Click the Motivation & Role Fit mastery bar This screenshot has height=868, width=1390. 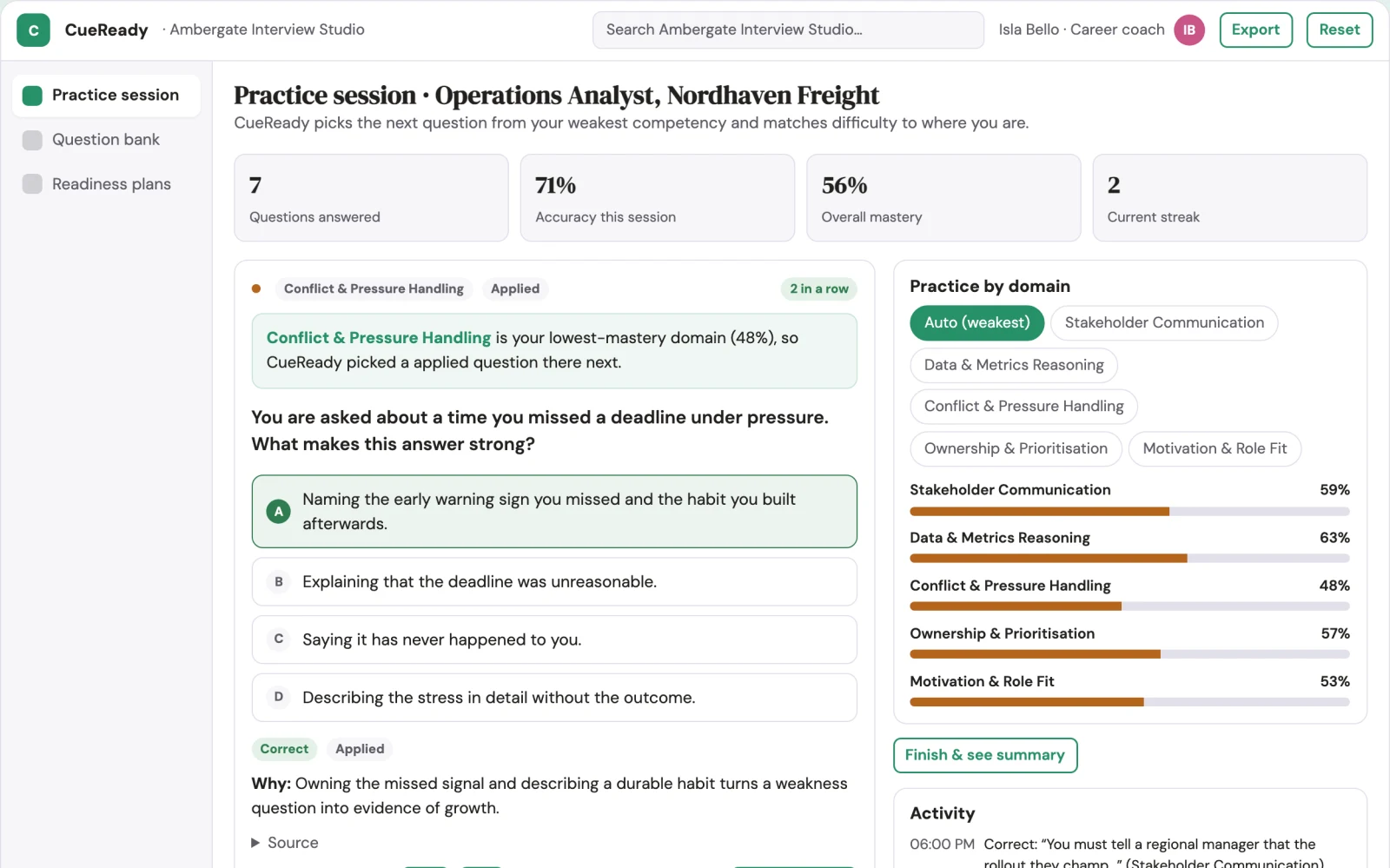click(x=1129, y=702)
